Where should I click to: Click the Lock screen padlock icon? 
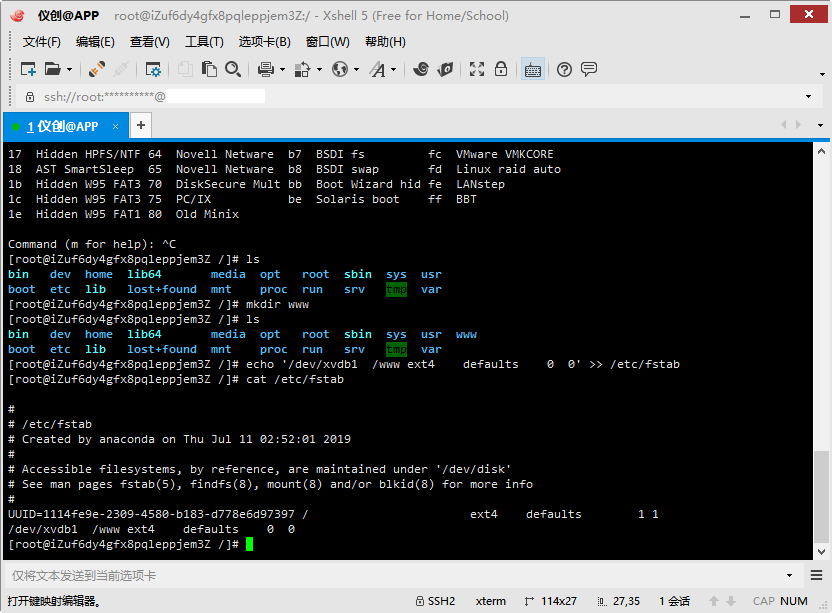501,69
